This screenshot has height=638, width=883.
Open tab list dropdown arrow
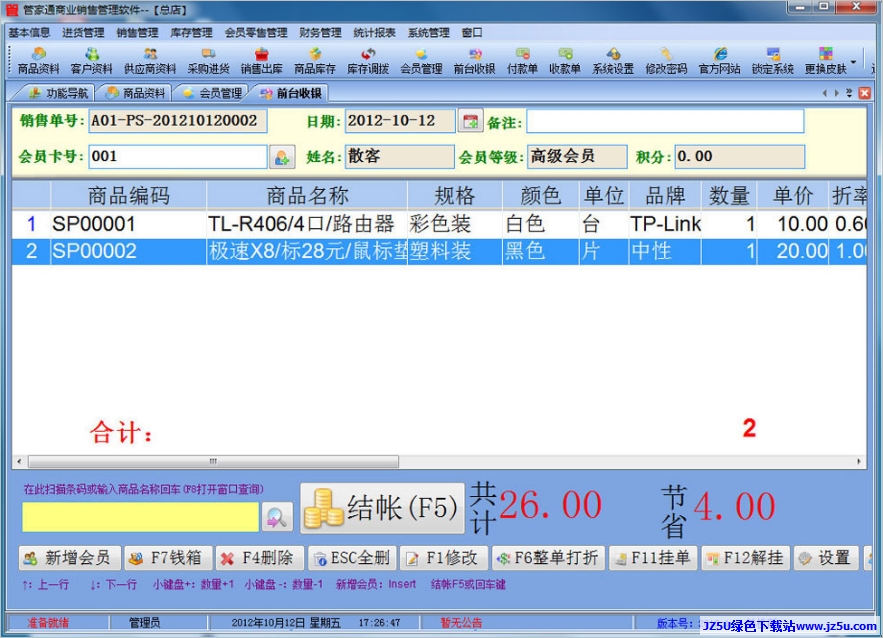(849, 93)
